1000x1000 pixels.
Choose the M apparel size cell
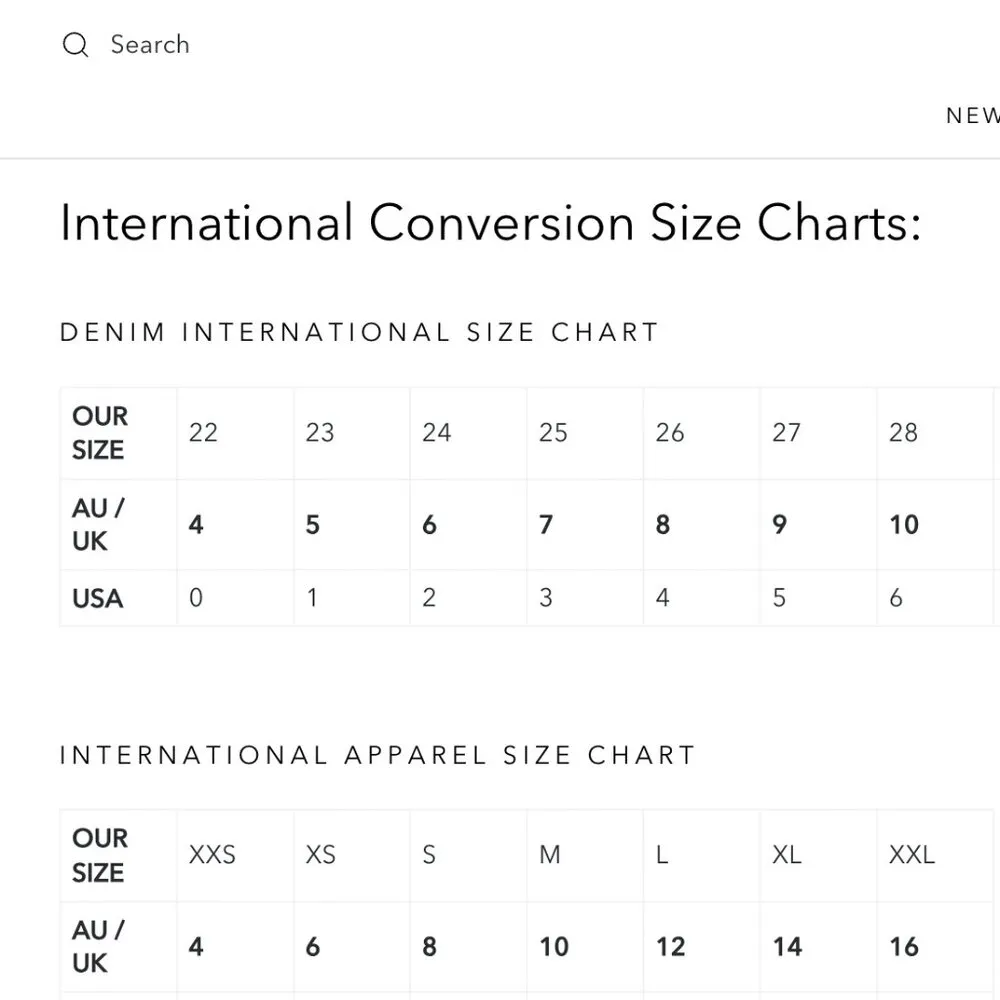coord(550,855)
